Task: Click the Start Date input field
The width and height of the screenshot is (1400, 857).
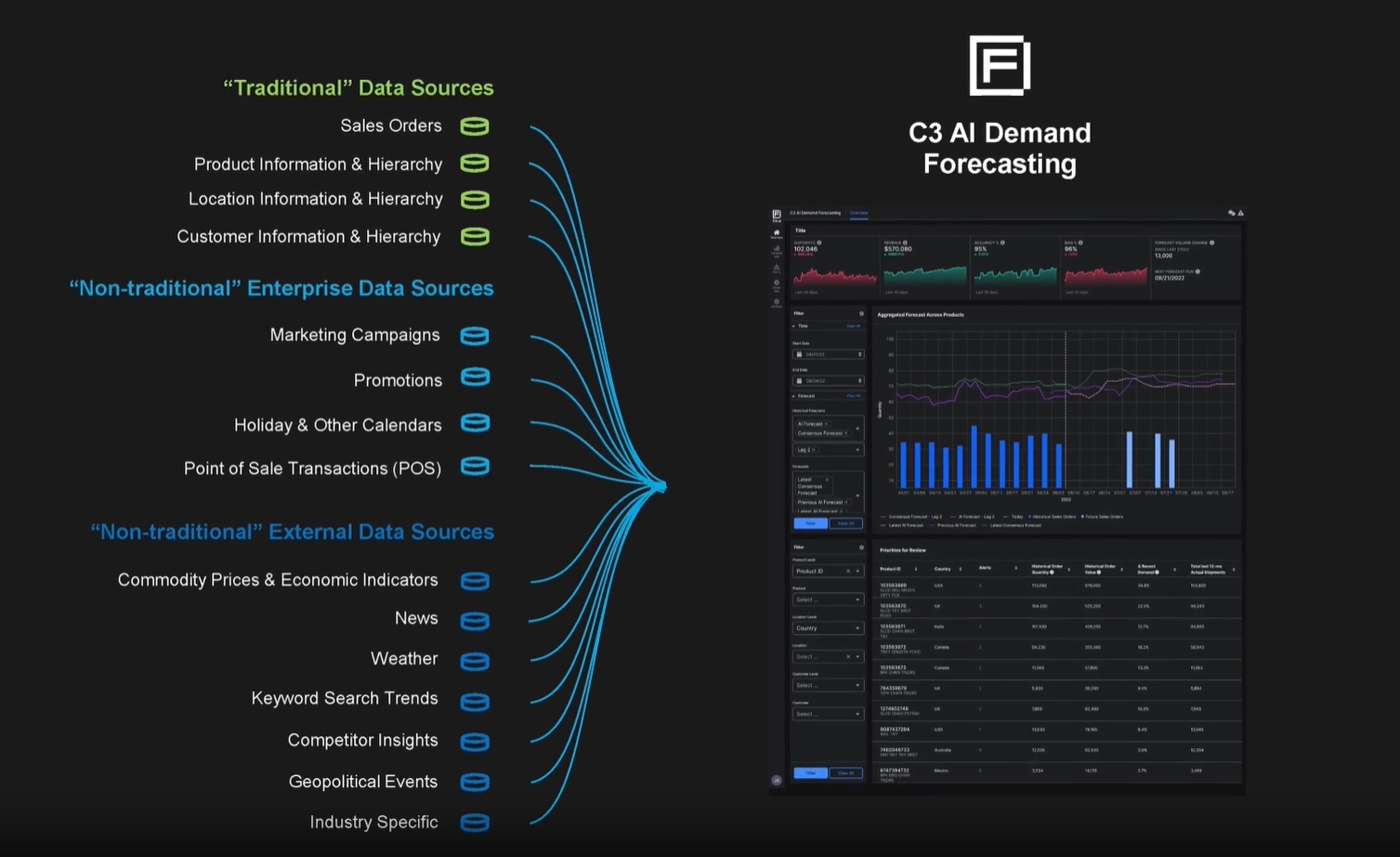Action: click(829, 354)
